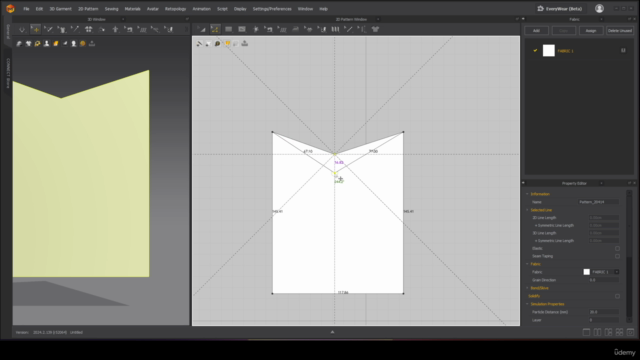The width and height of the screenshot is (640, 360).
Task: Click the user account profile icon
Action: pos(599,9)
